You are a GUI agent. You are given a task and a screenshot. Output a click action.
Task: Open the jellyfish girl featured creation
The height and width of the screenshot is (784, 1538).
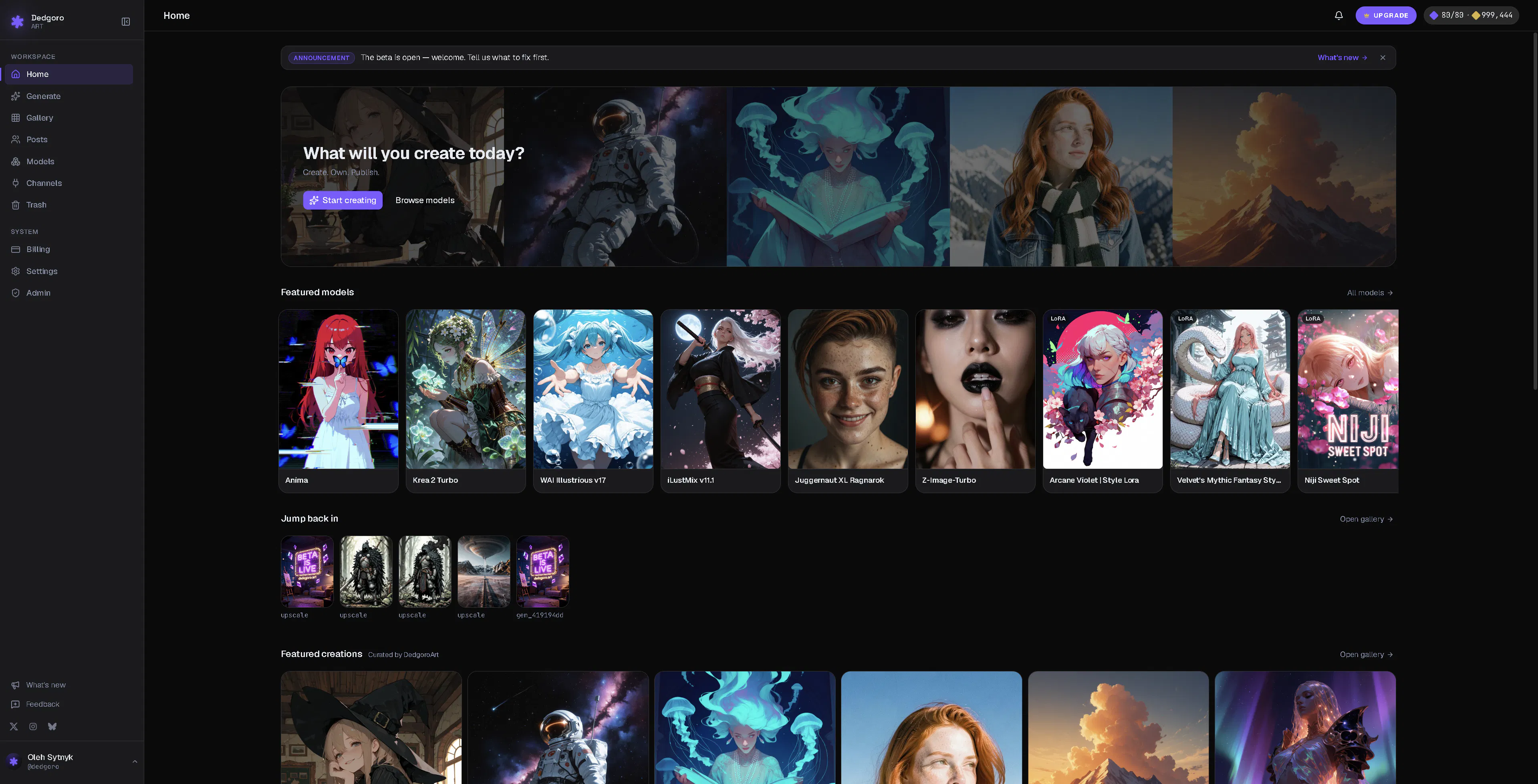point(745,727)
